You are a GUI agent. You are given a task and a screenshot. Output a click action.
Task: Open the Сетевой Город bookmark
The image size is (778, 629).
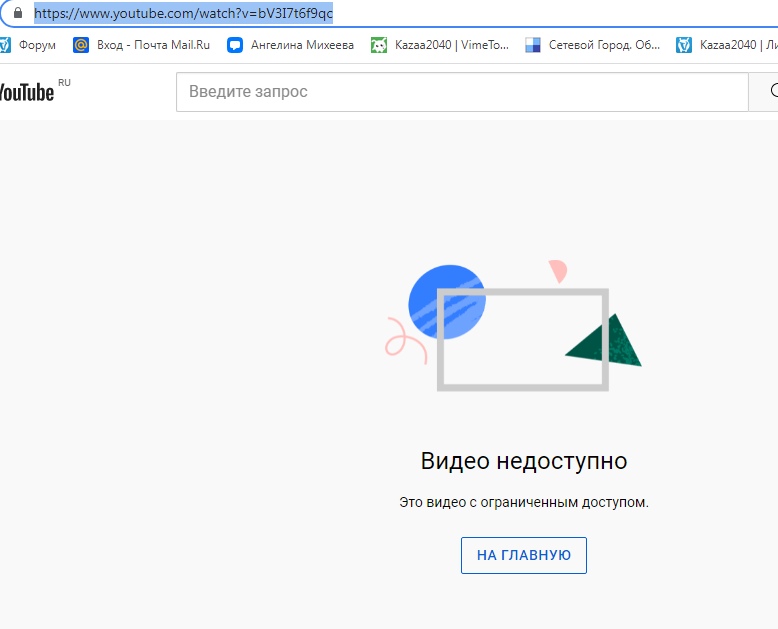click(x=604, y=45)
